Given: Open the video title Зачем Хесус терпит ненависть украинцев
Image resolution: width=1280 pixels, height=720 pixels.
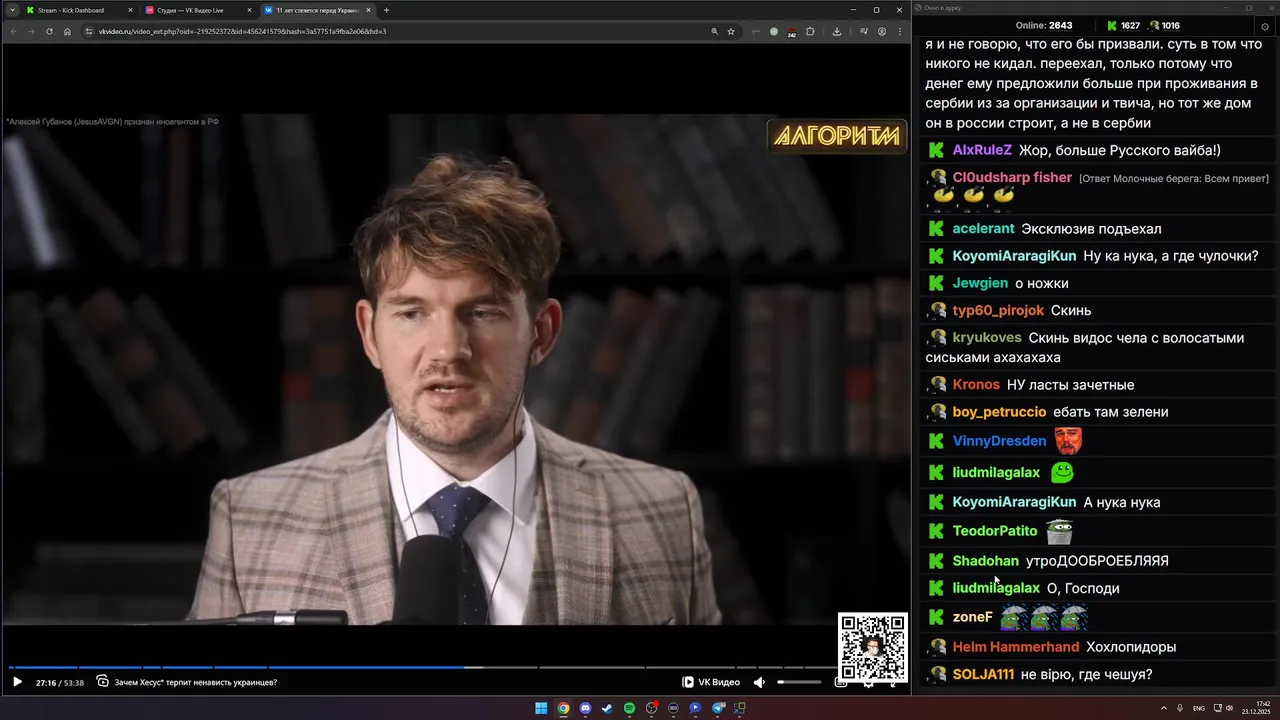Looking at the screenshot, I should [195, 682].
